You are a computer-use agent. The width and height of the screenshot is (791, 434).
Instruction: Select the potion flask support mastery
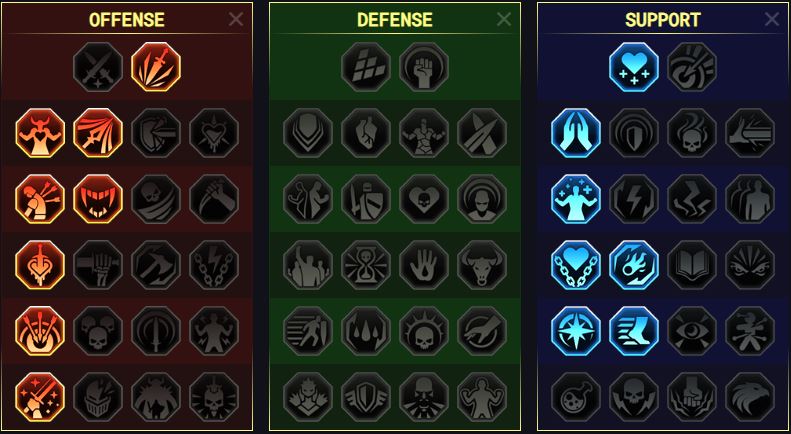coord(576,397)
